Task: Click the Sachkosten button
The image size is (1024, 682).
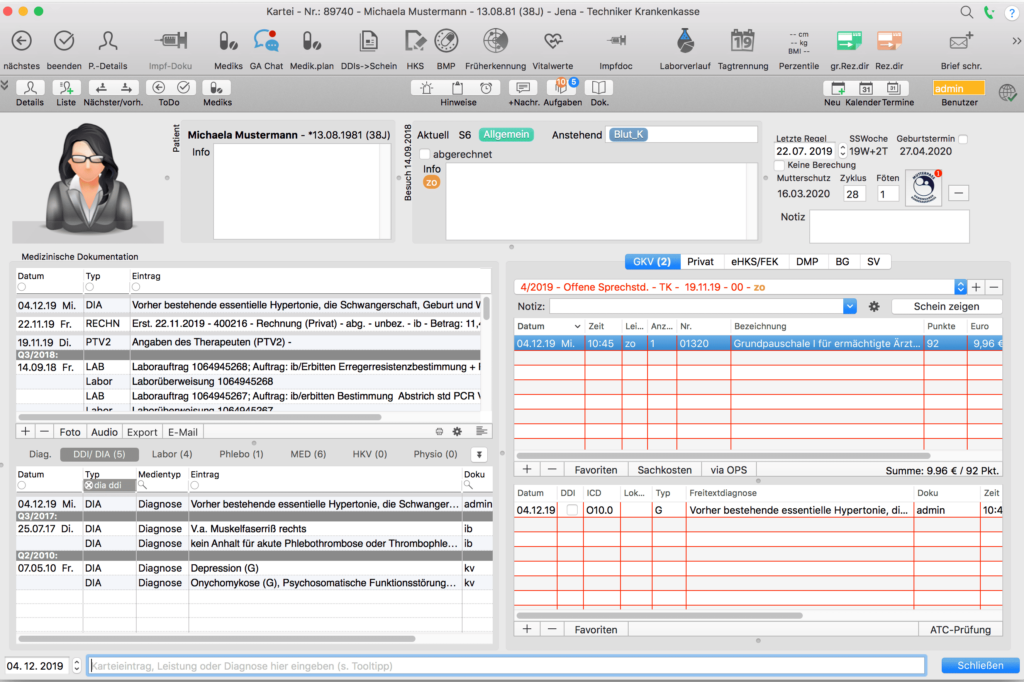Action: tap(664, 470)
